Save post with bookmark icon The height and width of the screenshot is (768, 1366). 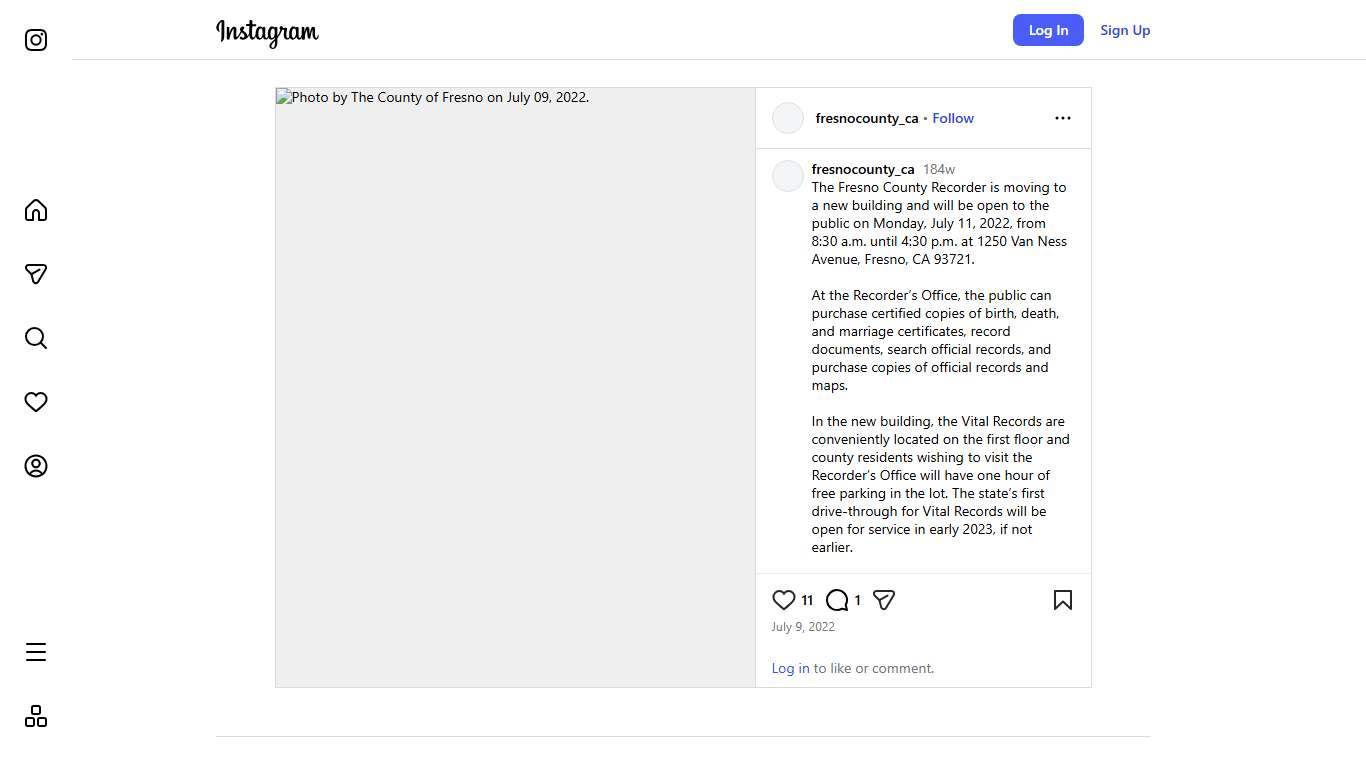(1062, 600)
